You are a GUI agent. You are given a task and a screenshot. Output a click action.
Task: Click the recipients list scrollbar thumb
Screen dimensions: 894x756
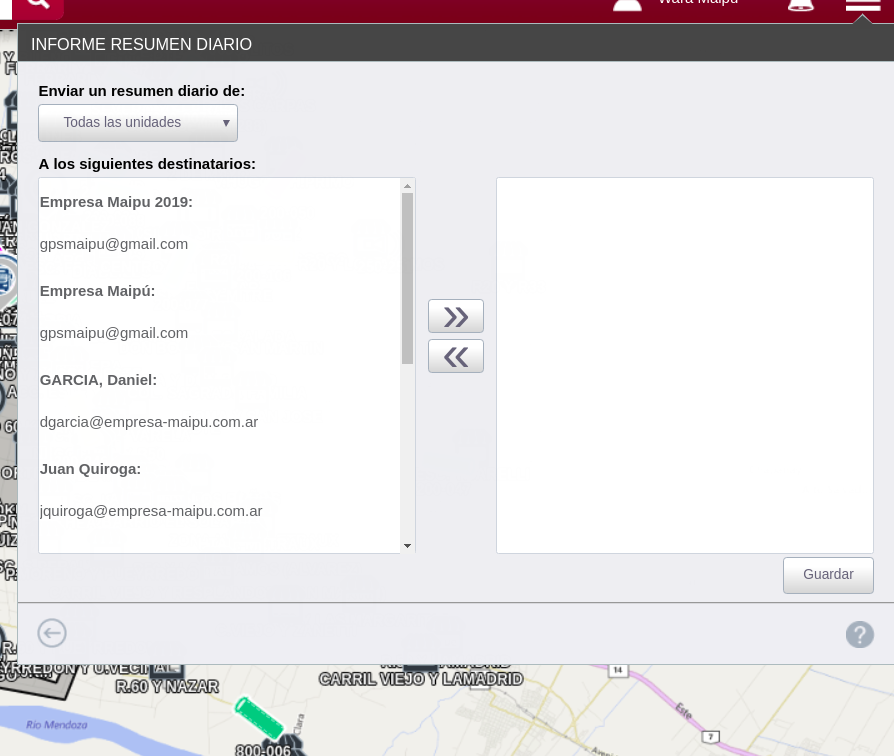click(x=407, y=278)
